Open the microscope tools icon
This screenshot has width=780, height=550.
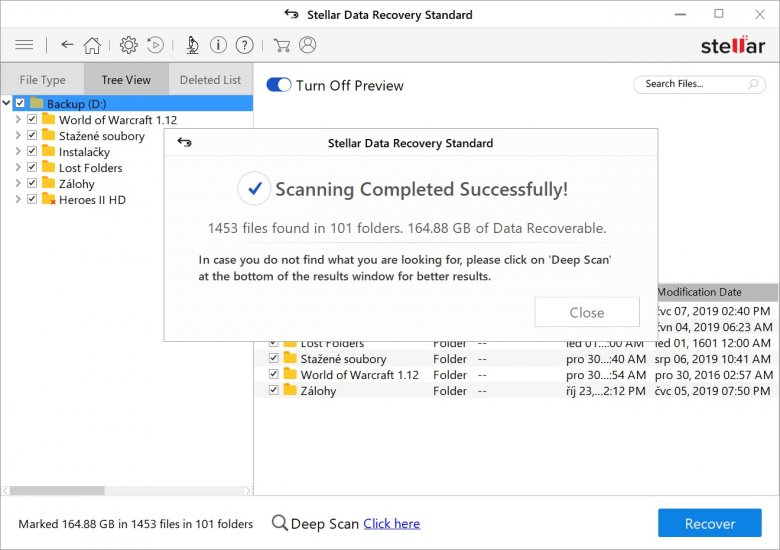click(192, 45)
